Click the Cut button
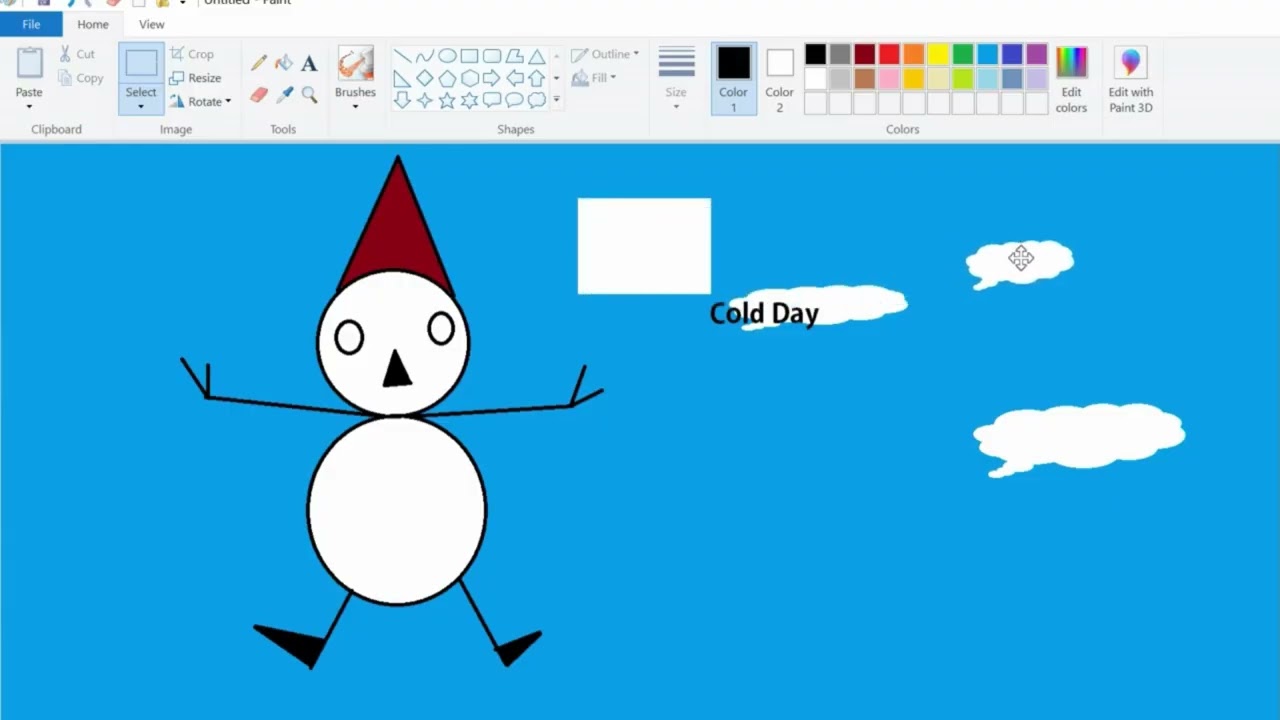 [77, 54]
